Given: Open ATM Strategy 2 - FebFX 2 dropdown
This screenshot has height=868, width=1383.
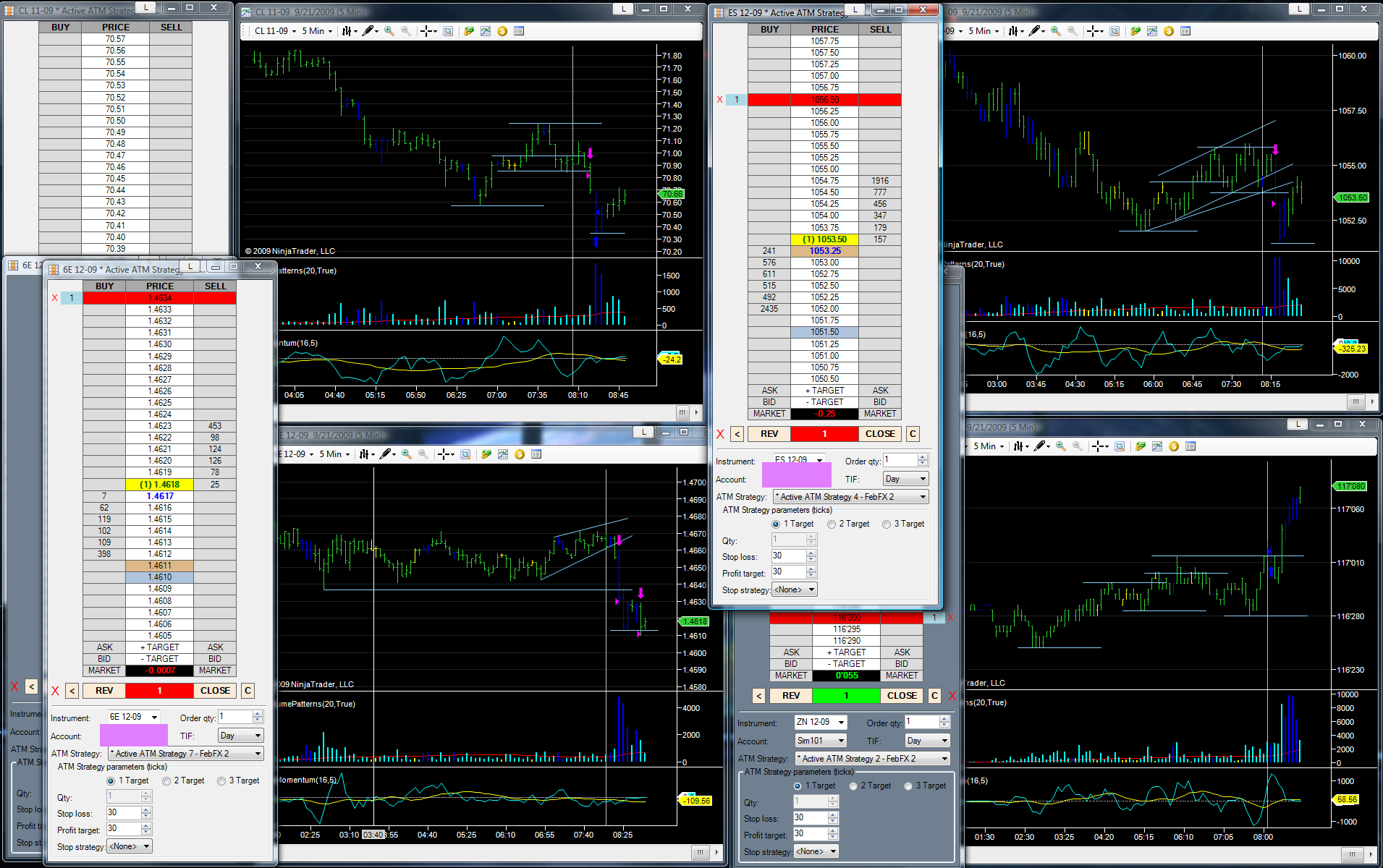Looking at the screenshot, I should [873, 759].
